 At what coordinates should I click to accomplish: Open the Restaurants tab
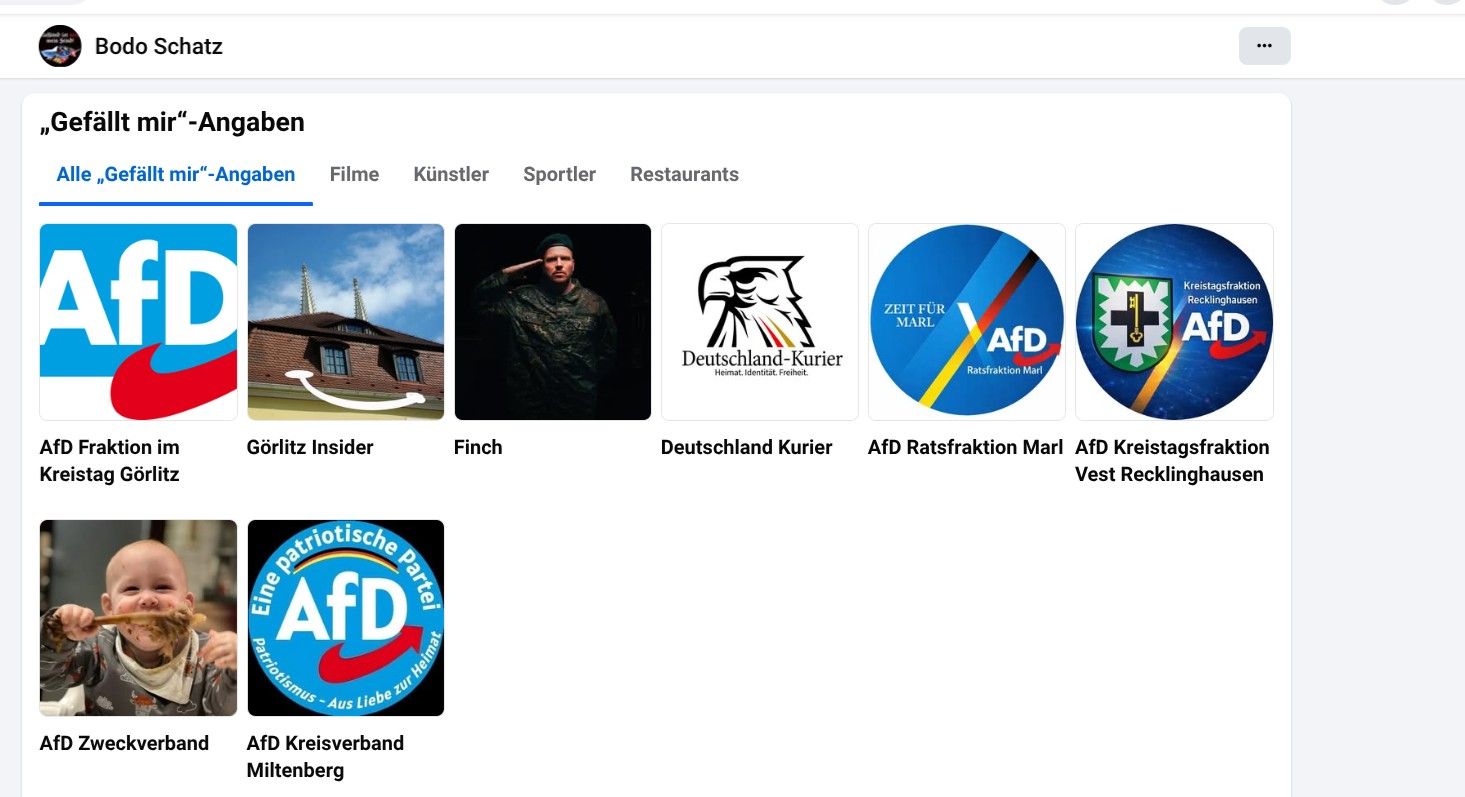(684, 175)
